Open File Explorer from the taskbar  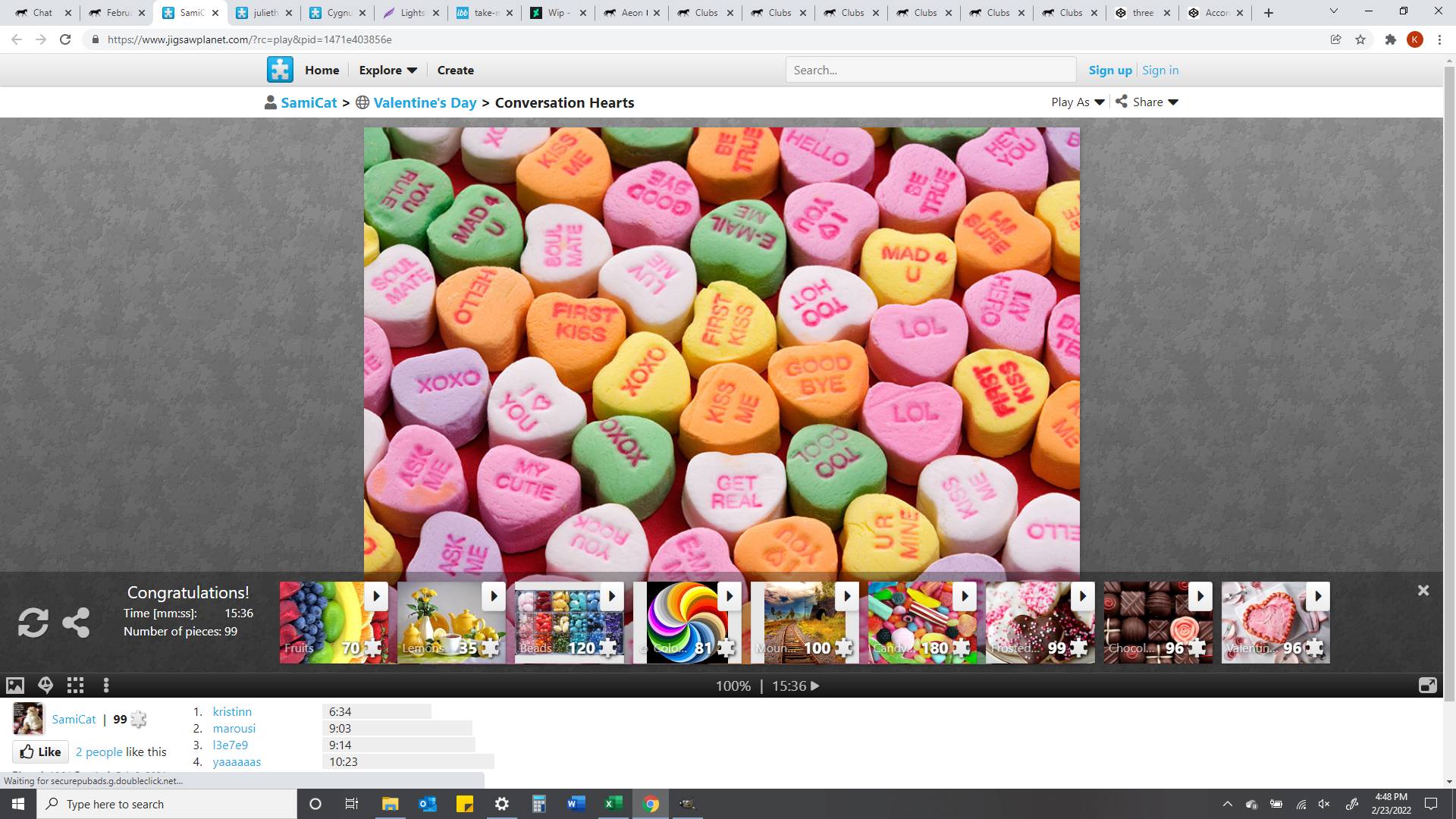390,804
